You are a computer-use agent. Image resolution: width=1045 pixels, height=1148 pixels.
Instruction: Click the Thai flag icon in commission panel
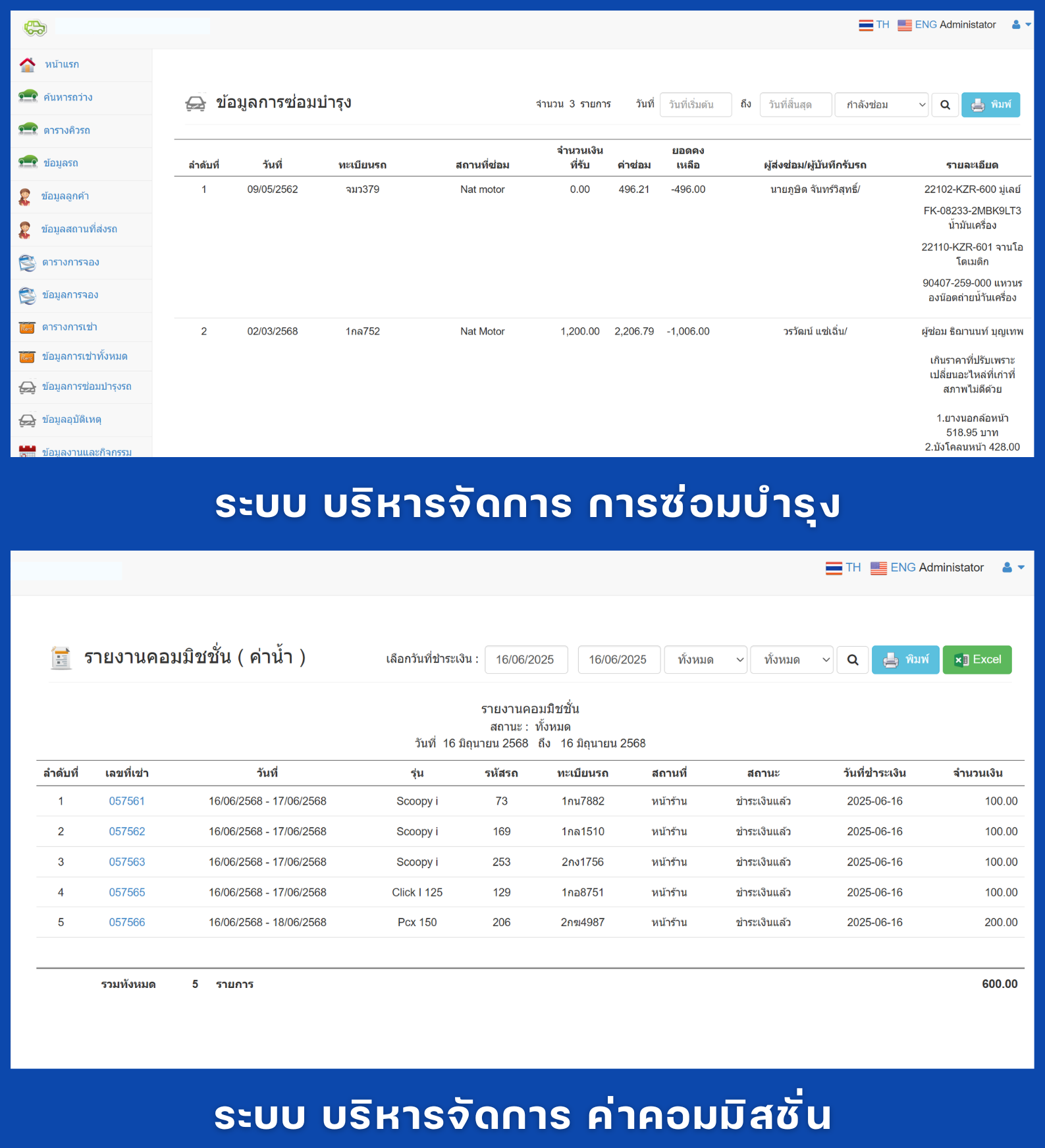pos(834,568)
